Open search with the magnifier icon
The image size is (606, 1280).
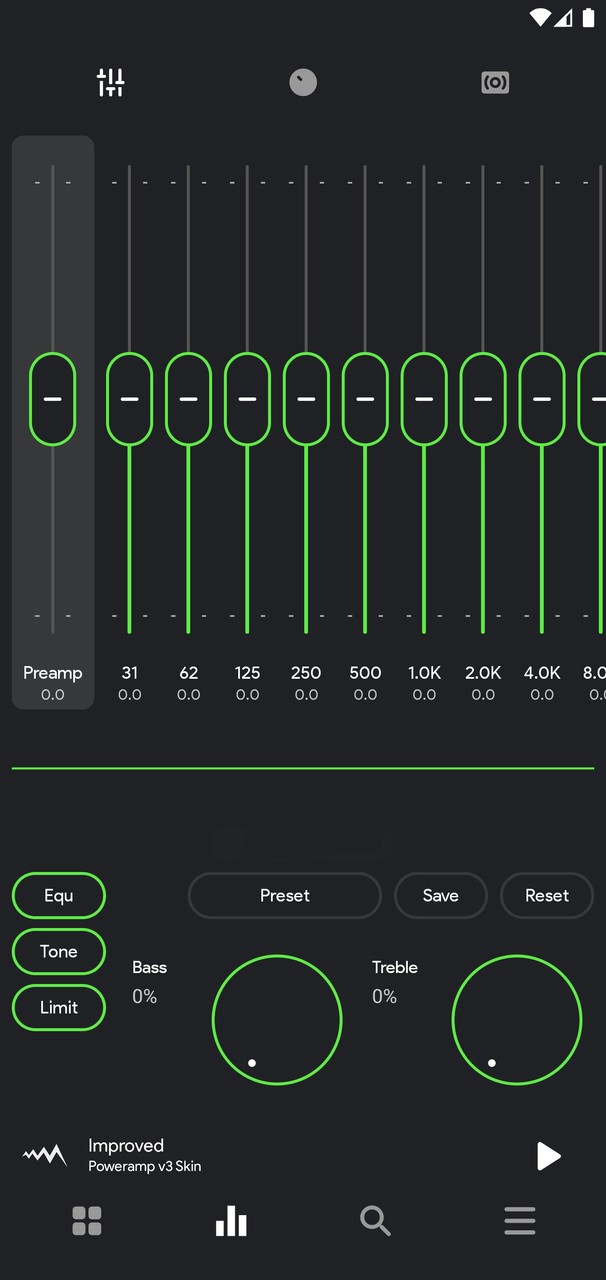[x=375, y=1221]
